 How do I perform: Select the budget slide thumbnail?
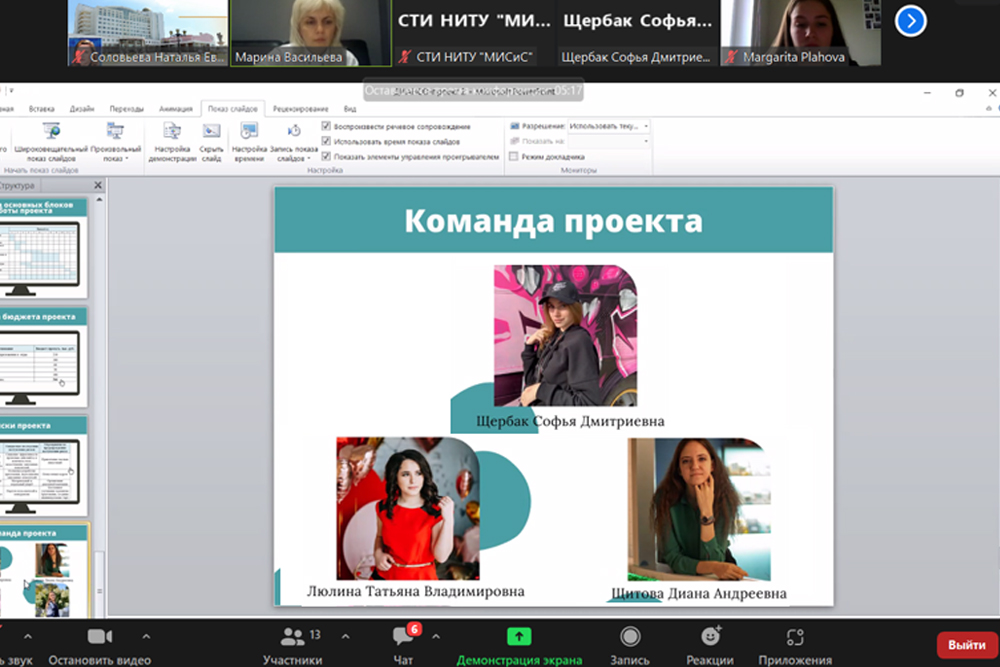45,355
